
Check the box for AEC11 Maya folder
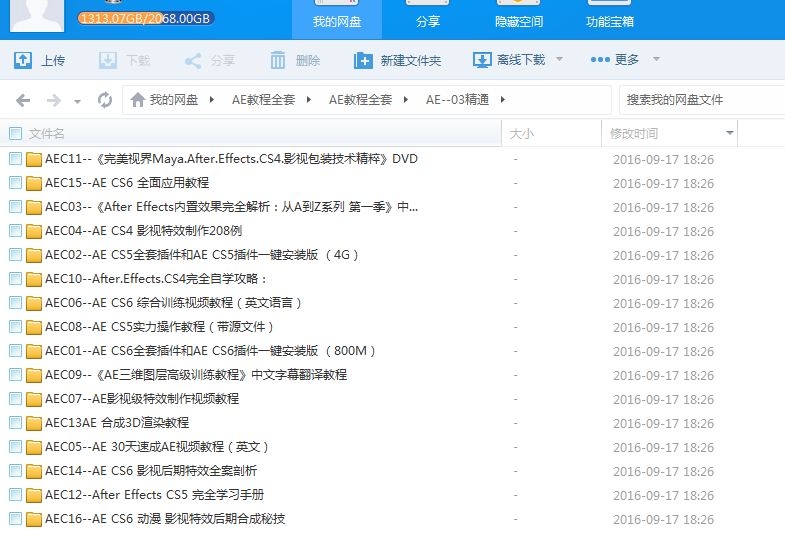click(x=15, y=159)
